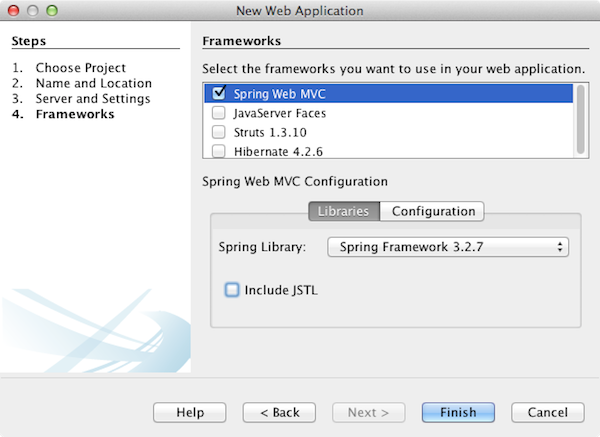The height and width of the screenshot is (437, 600).
Task: Click the Name and Location step
Action: (x=93, y=83)
